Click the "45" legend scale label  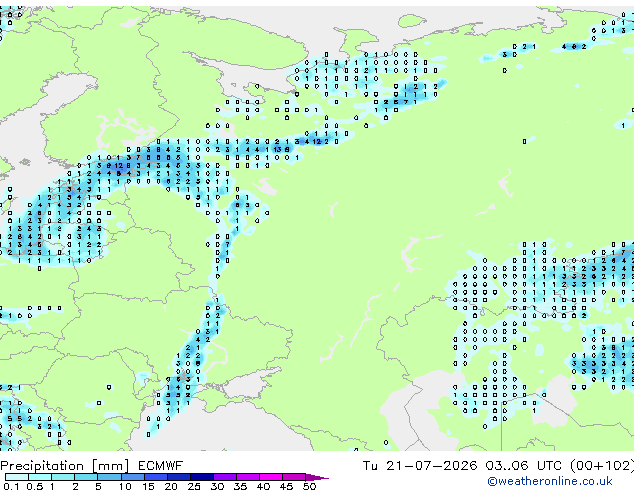click(x=286, y=486)
